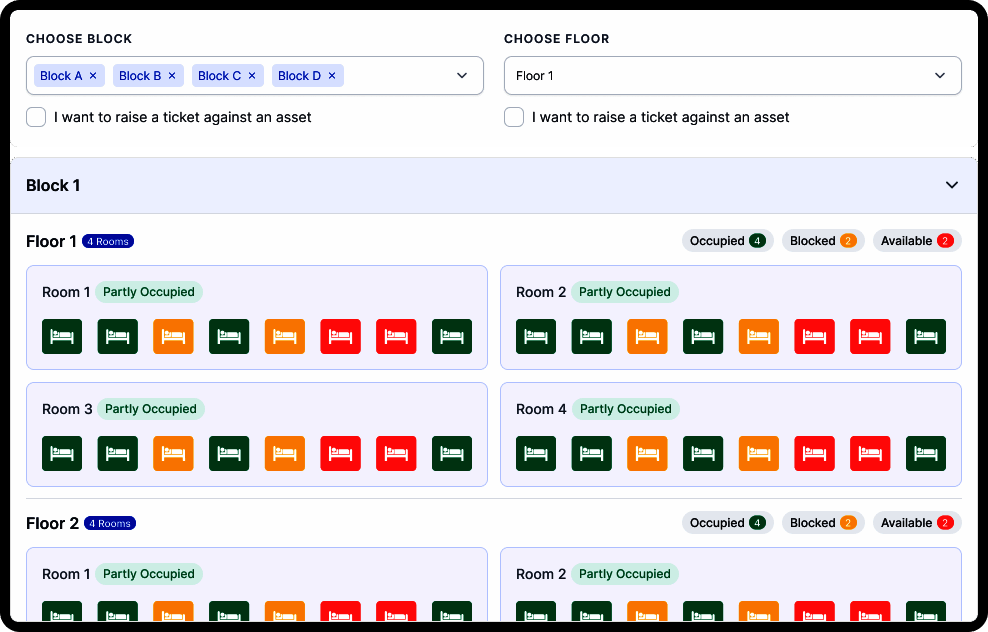Open the Choose Block dropdown arrow
Viewport: 988px width, 632px height.
coord(462,76)
